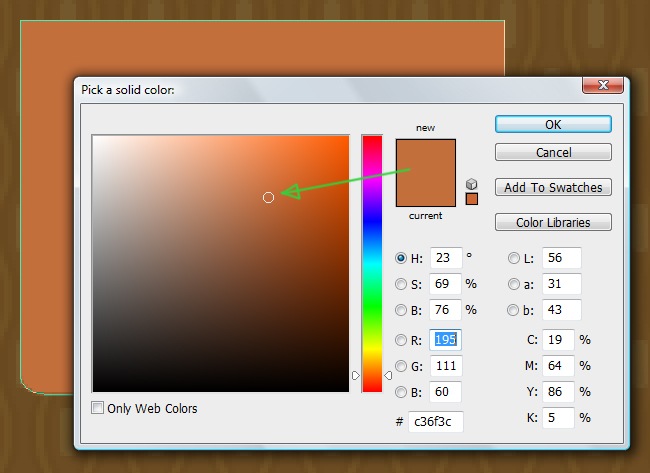Select the Lab b channel radio button
Screen dimensions: 650x473
point(514,311)
